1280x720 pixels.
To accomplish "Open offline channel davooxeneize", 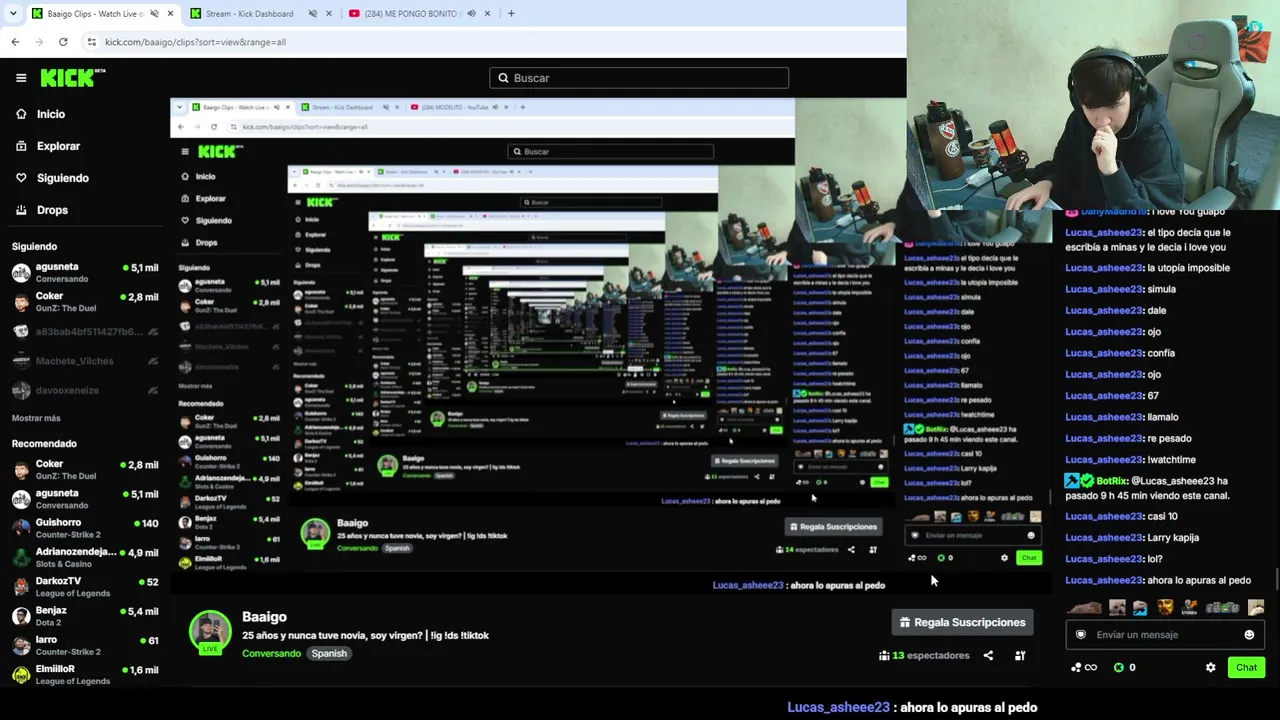I will click(85, 390).
